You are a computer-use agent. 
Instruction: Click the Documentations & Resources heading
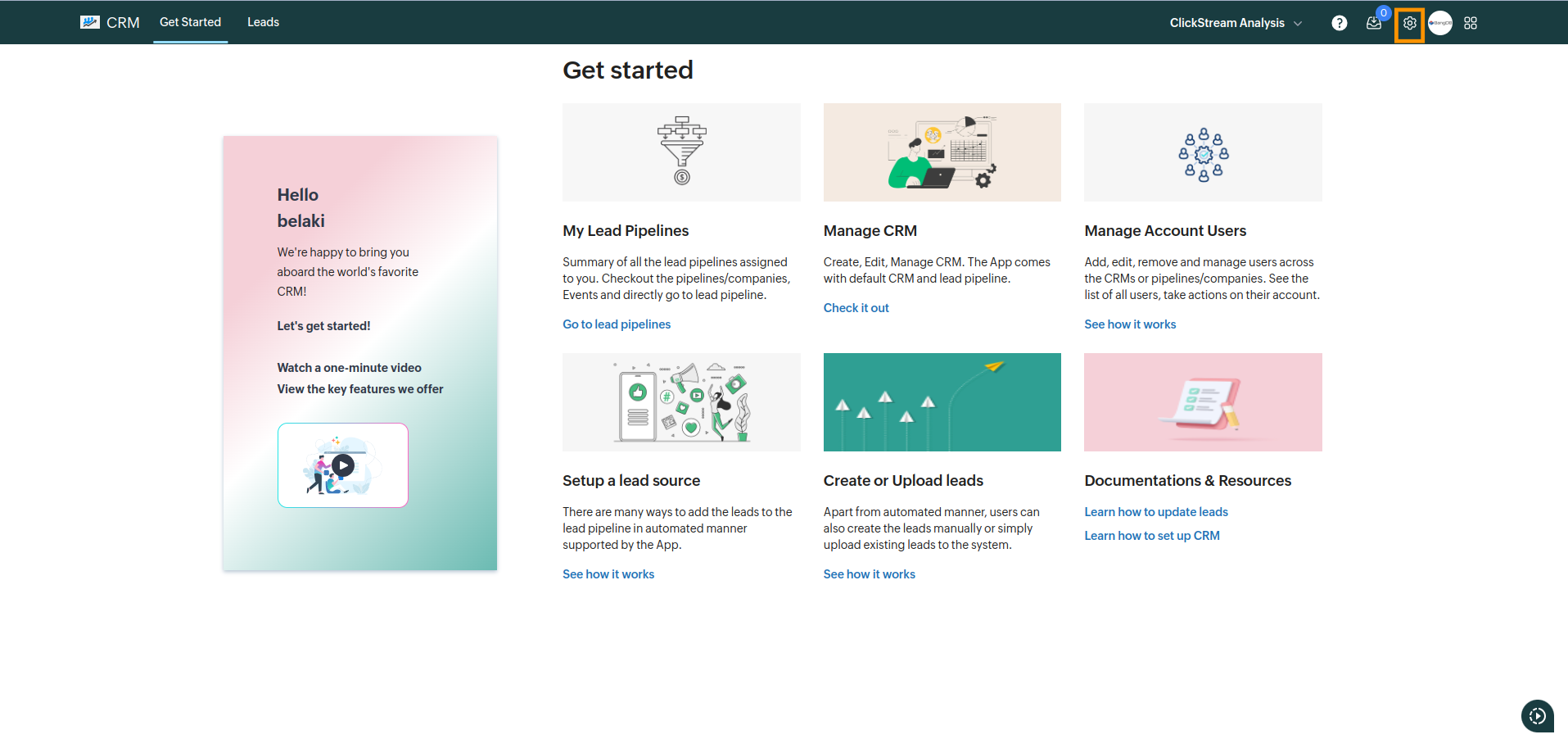click(1188, 481)
